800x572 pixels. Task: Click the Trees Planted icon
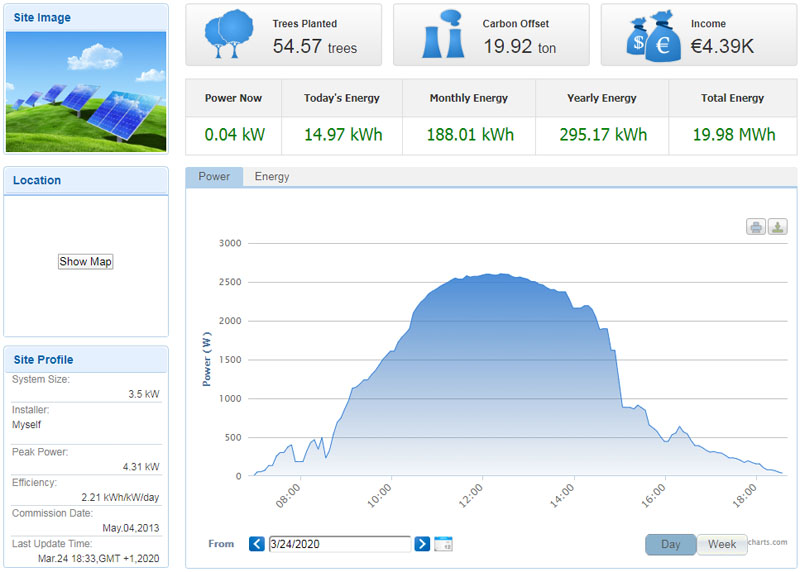point(227,35)
